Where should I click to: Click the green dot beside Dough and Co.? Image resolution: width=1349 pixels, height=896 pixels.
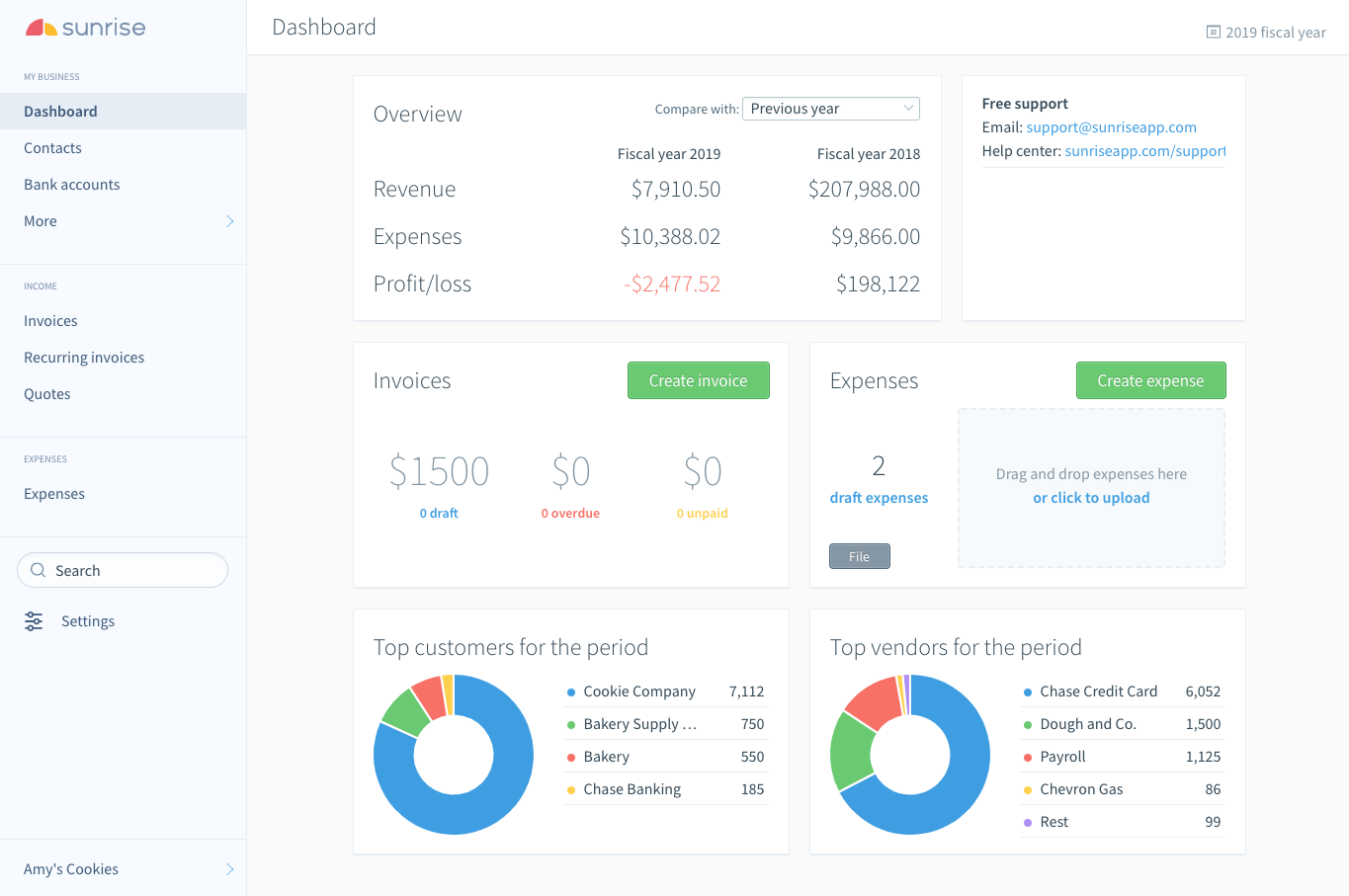point(1028,725)
